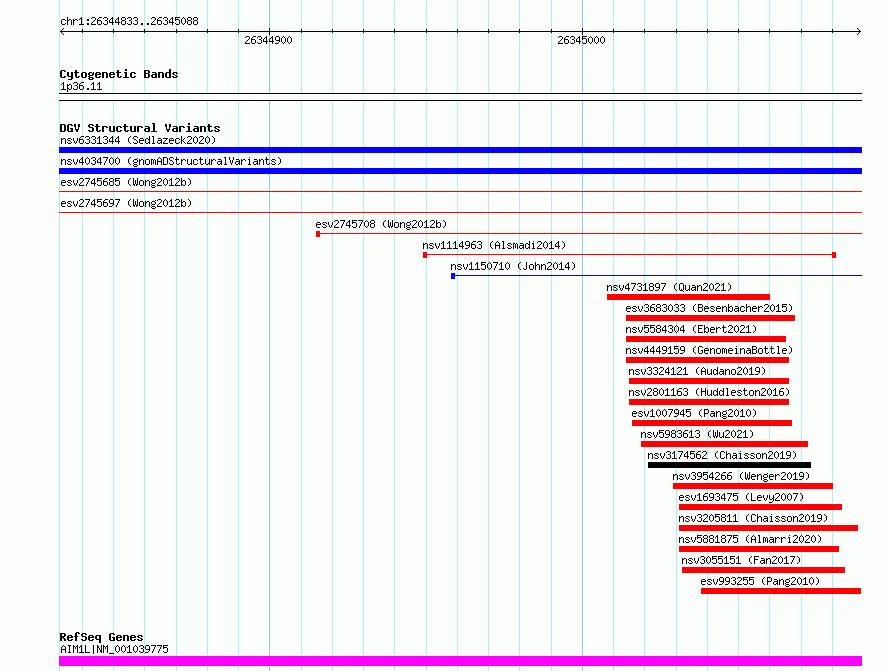Click the nsv5881875 (Almarri2020) label
Screen dimensions: 890x671
(x=750, y=539)
